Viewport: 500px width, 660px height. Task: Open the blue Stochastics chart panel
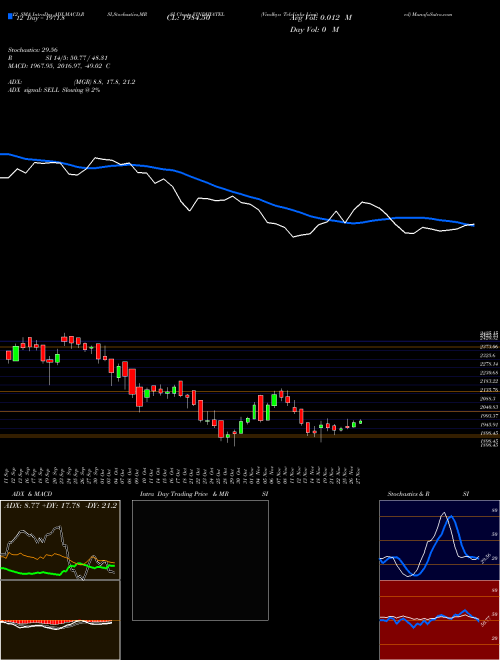(x=439, y=540)
